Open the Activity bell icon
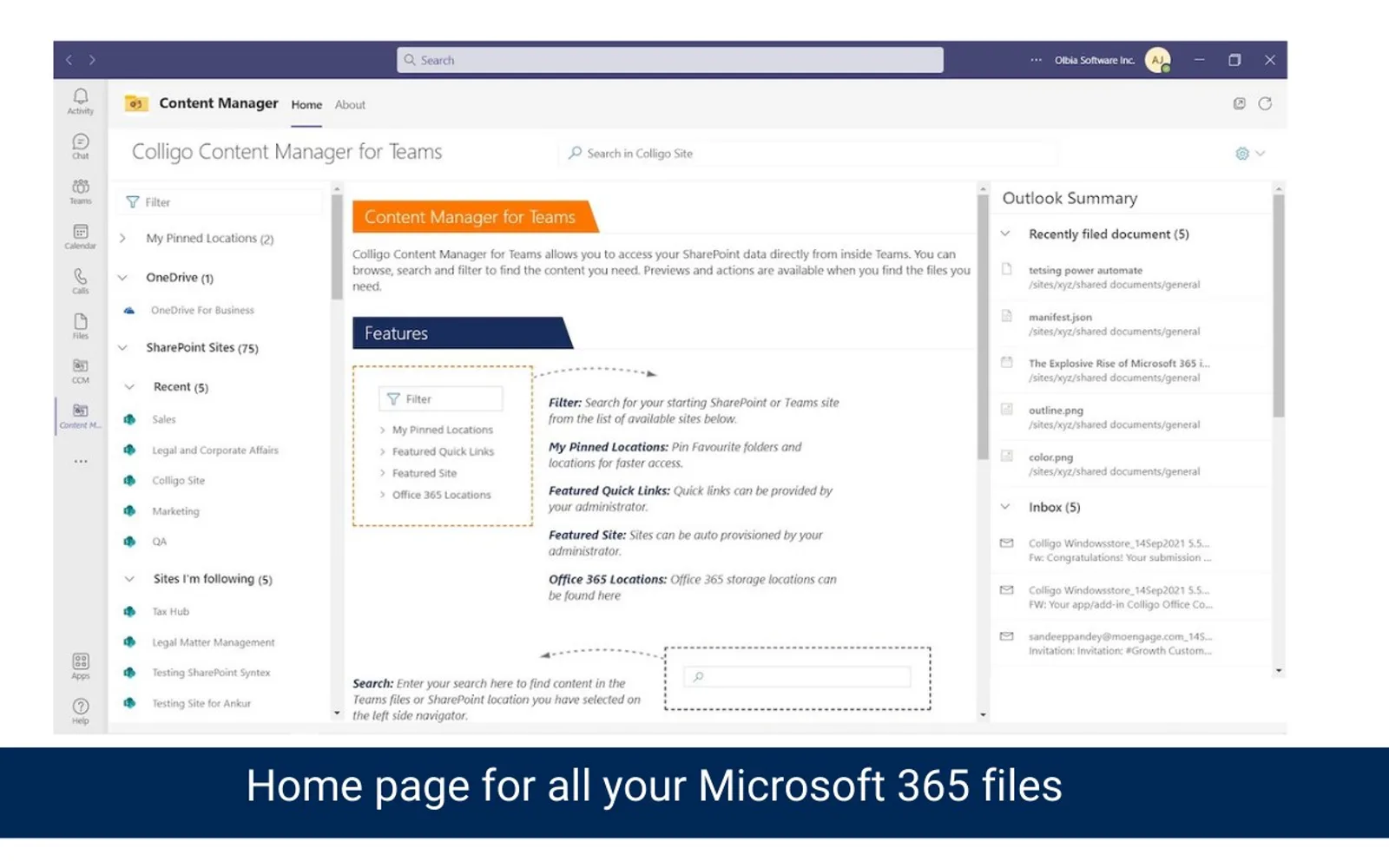This screenshot has width=1389, height=868. click(x=80, y=101)
